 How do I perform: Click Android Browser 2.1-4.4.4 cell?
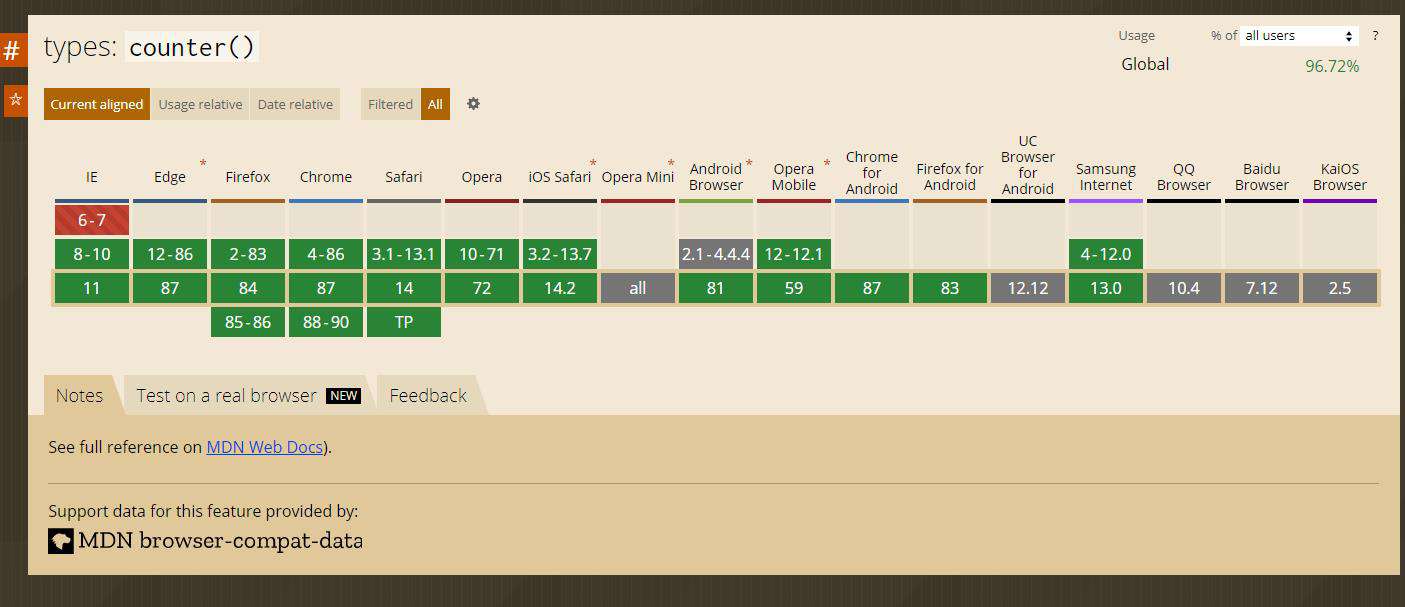click(716, 254)
